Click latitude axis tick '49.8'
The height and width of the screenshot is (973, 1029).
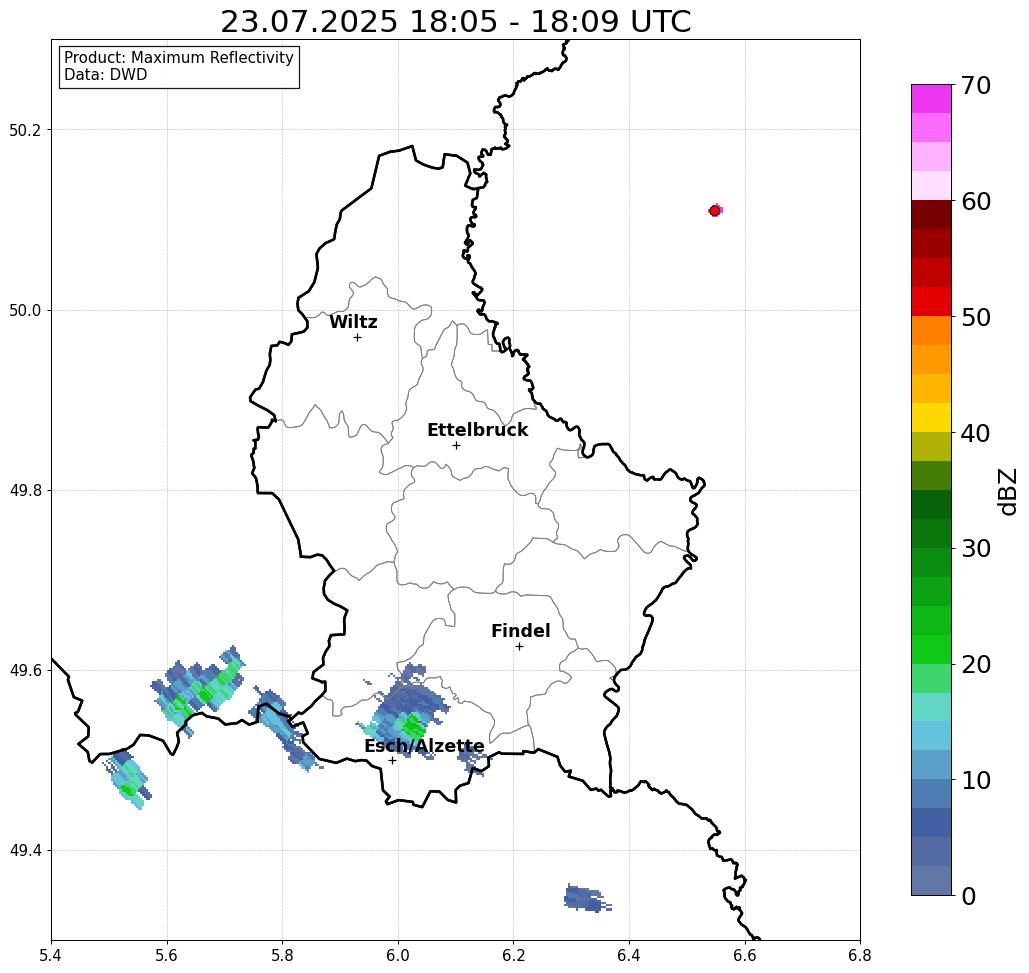[x=25, y=491]
